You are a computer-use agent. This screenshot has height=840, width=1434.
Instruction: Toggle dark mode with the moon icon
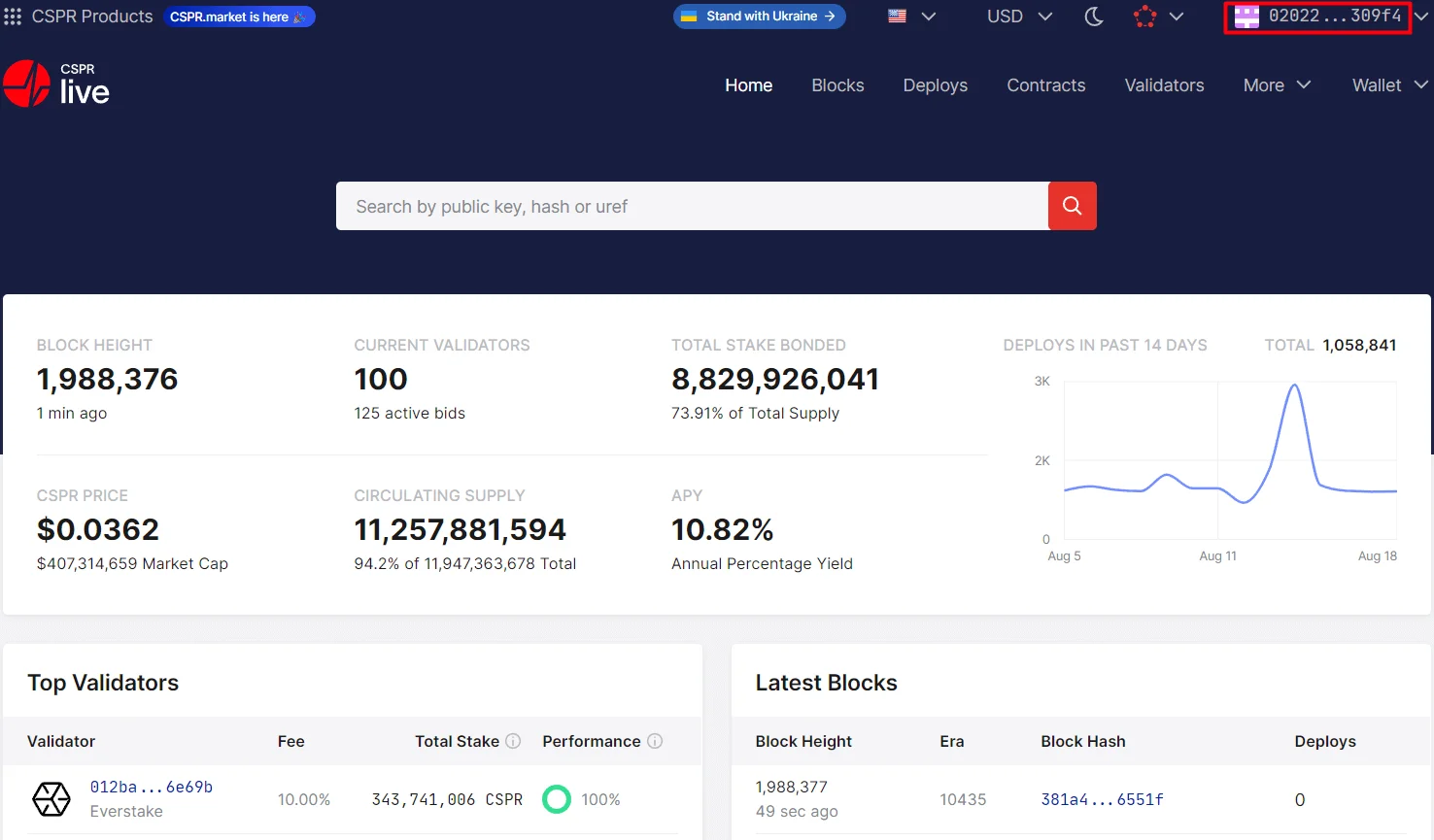(x=1094, y=17)
